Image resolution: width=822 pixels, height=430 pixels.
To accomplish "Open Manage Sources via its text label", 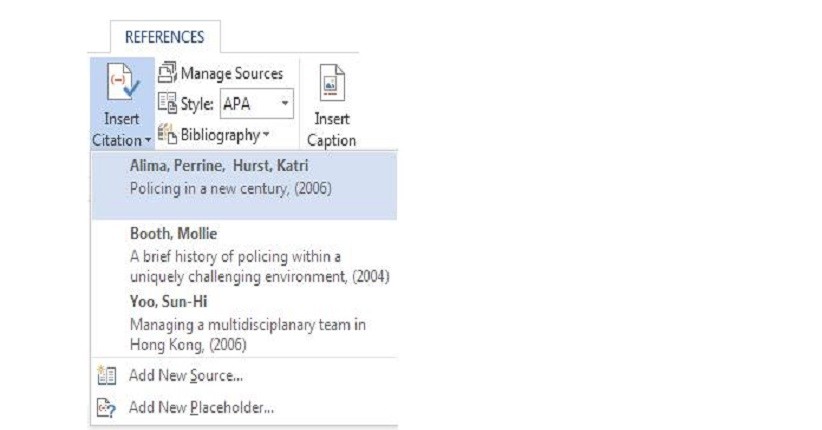I will pos(231,73).
